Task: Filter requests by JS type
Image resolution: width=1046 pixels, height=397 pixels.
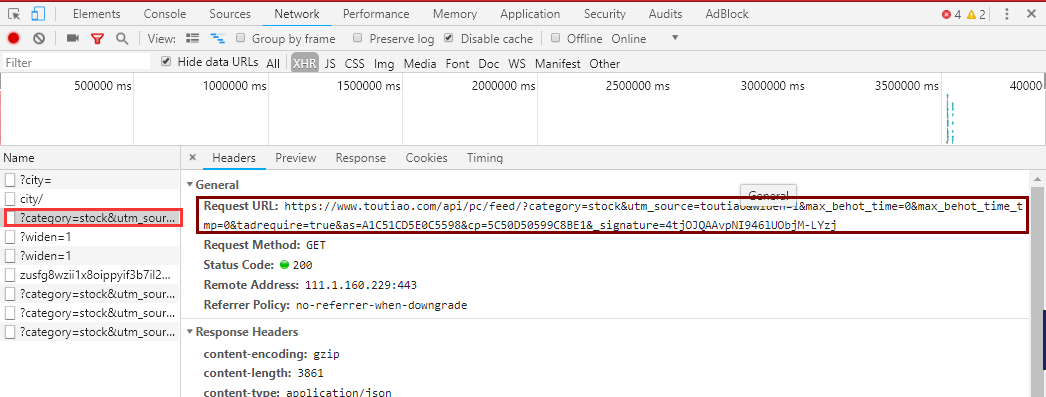Action: click(330, 63)
